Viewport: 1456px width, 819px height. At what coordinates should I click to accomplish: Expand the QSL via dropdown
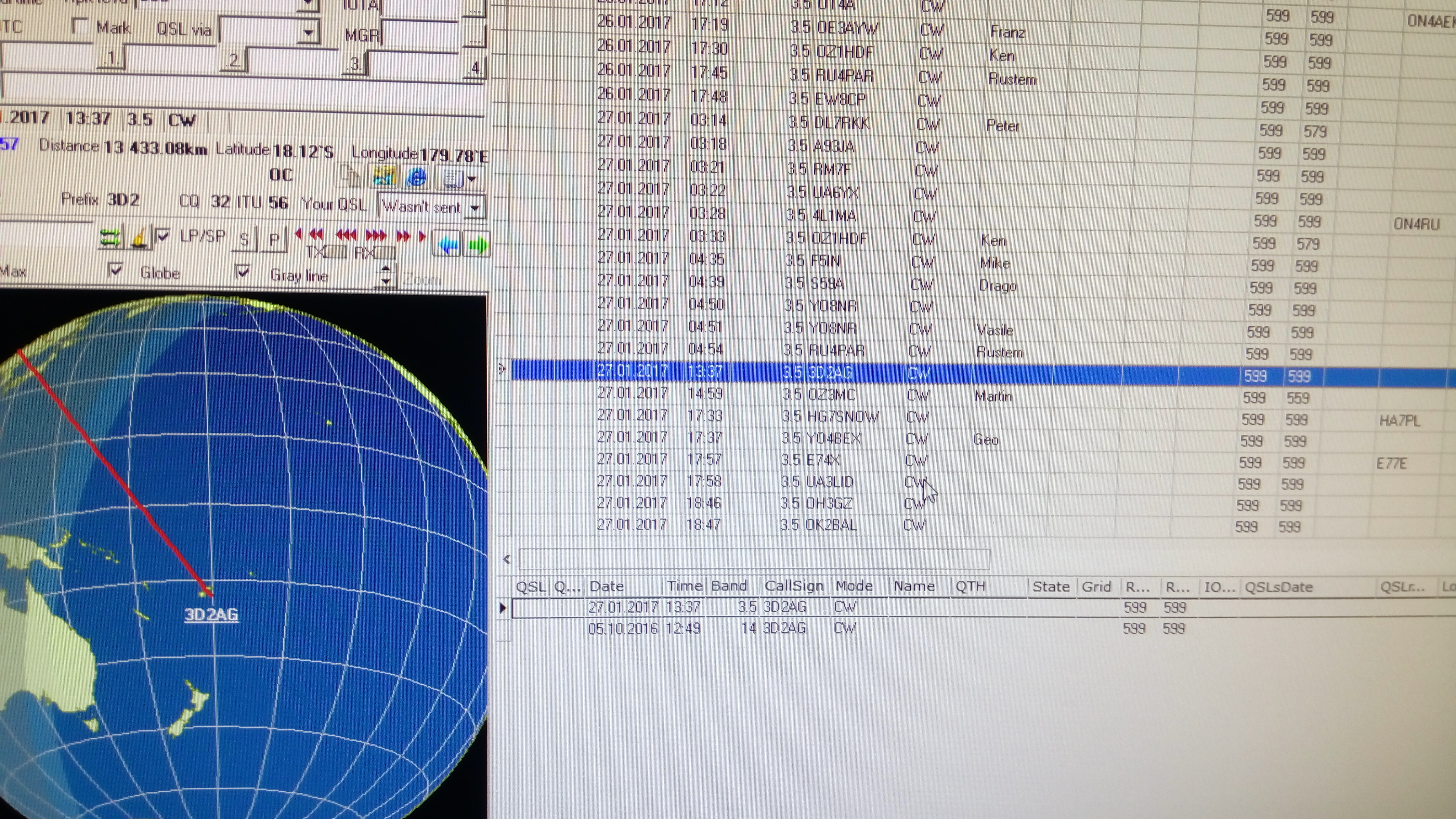308,32
